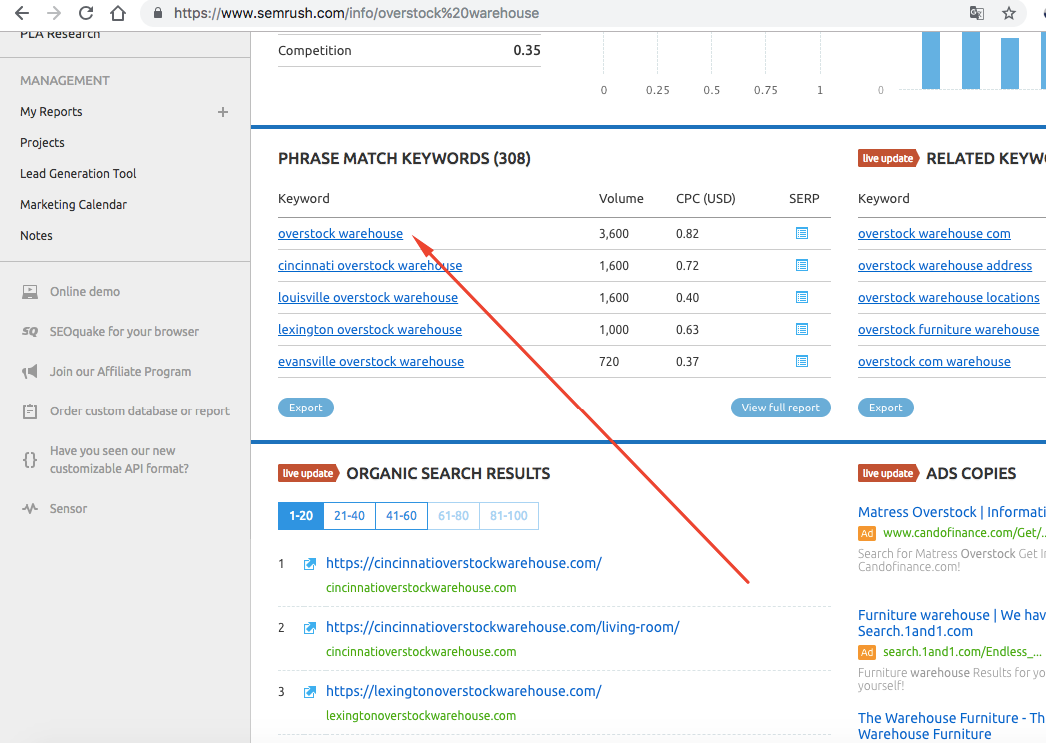Image resolution: width=1046 pixels, height=743 pixels.
Task: Visit the cincinnatioverstockwarehouse.com/living-room/ result
Action: coord(502,628)
